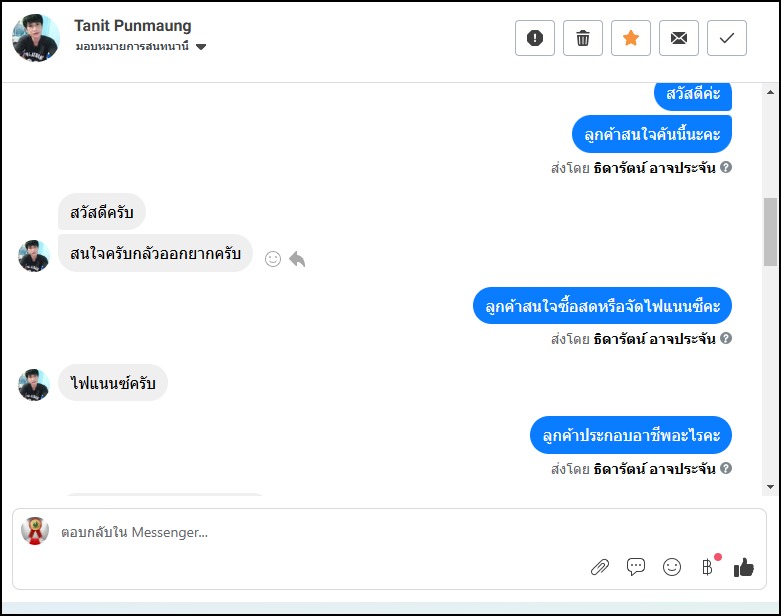The width and height of the screenshot is (781, 616).
Task: Open Tanit Punmaung's profile name
Action: point(133,26)
